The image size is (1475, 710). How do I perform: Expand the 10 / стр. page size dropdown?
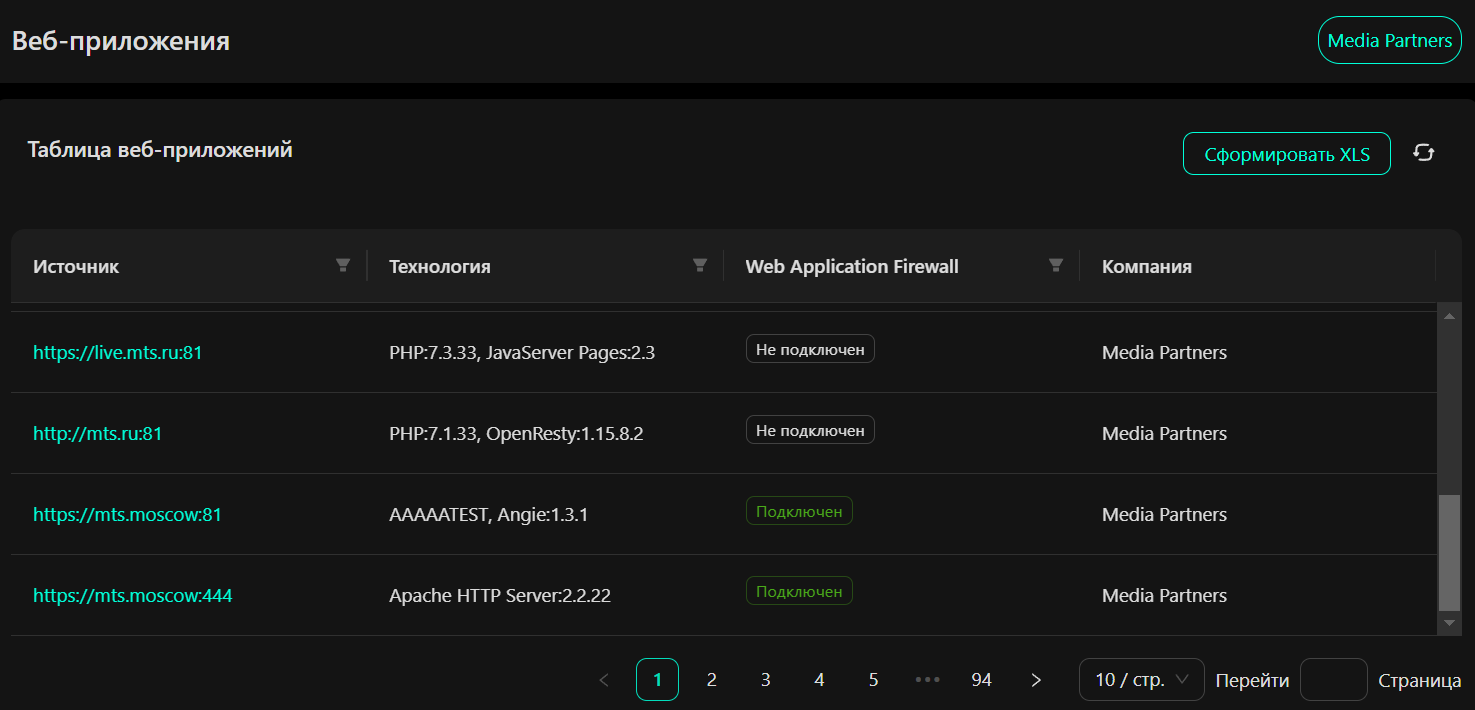[x=1141, y=680]
